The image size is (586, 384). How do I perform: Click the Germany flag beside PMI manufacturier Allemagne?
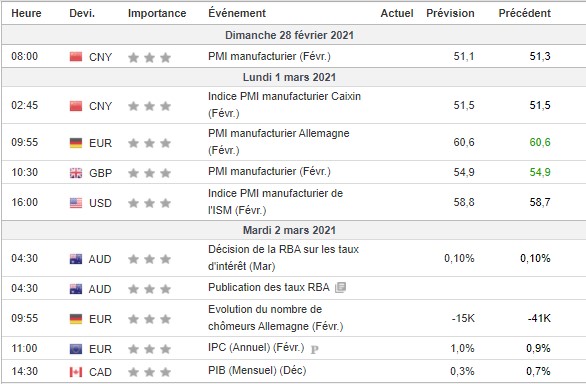[x=76, y=143]
